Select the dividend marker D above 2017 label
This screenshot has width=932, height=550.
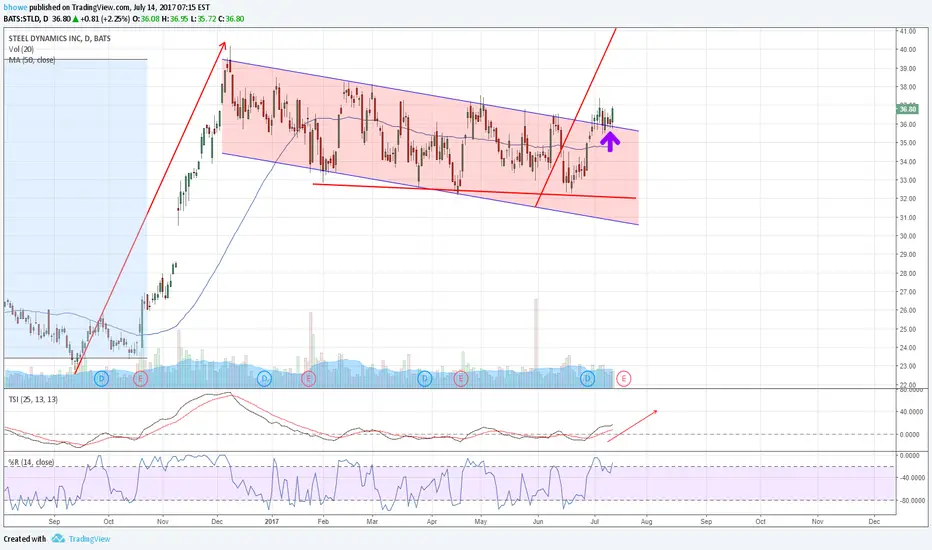[264, 378]
